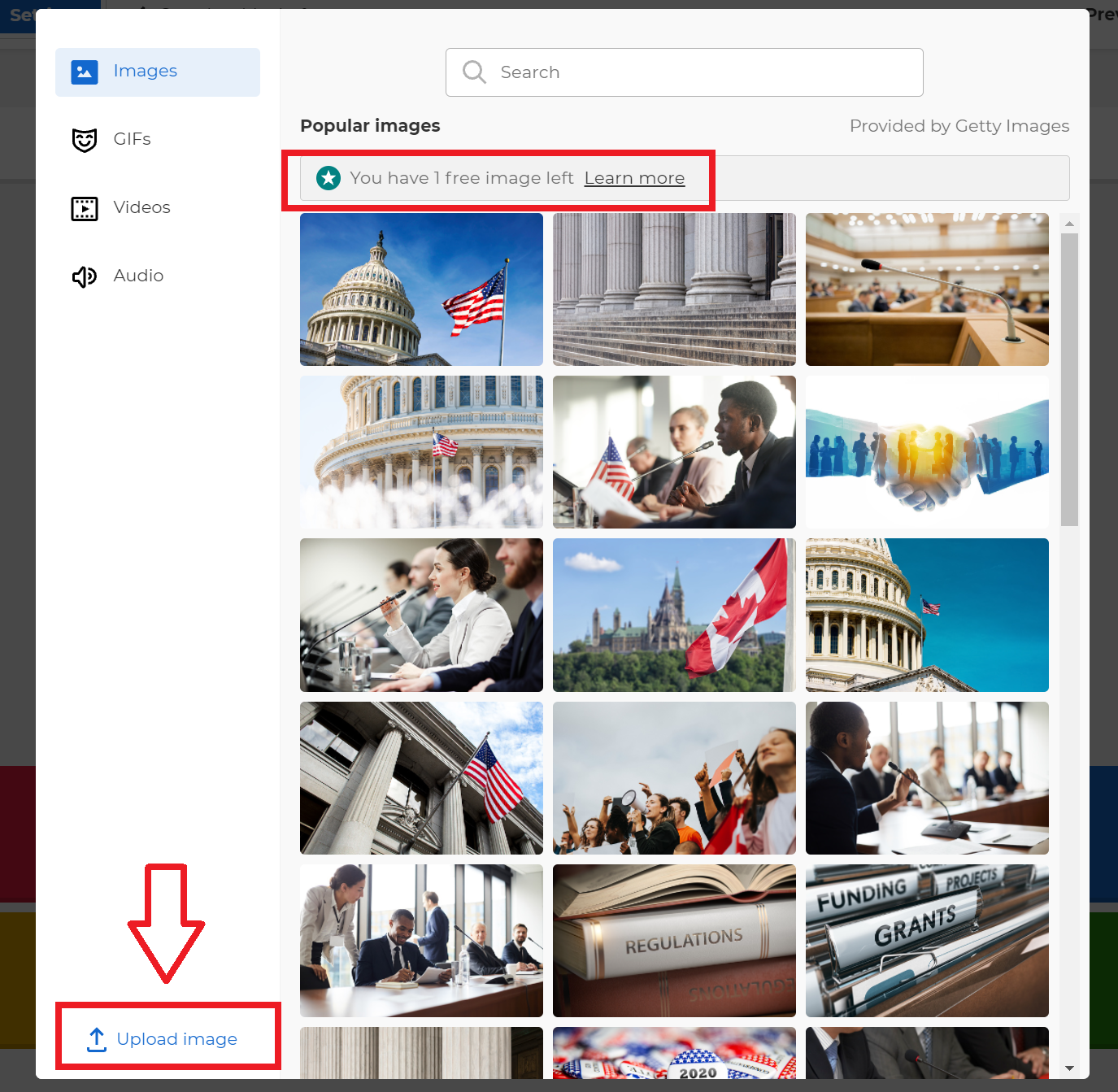Open the Audio speaker icon

tap(85, 277)
